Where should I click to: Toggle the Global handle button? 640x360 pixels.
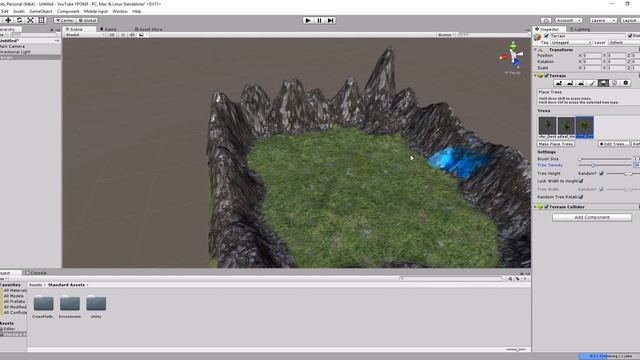(87, 20)
